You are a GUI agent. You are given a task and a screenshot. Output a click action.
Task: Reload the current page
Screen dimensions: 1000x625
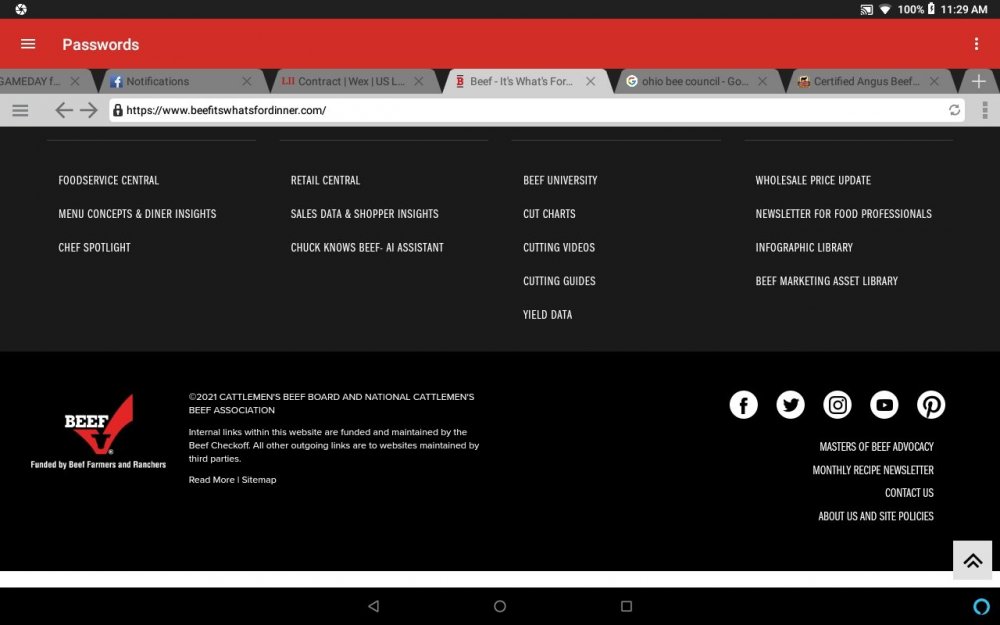pos(954,110)
